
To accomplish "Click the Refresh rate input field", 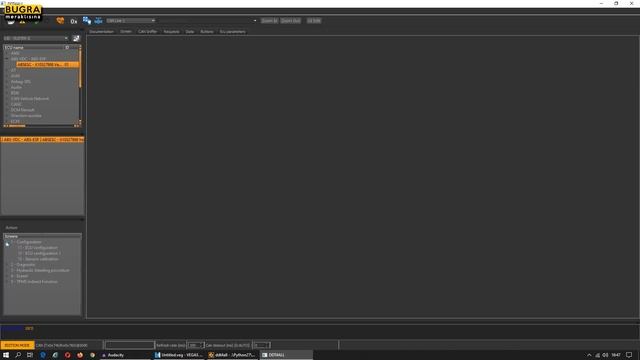I will 195,345.
